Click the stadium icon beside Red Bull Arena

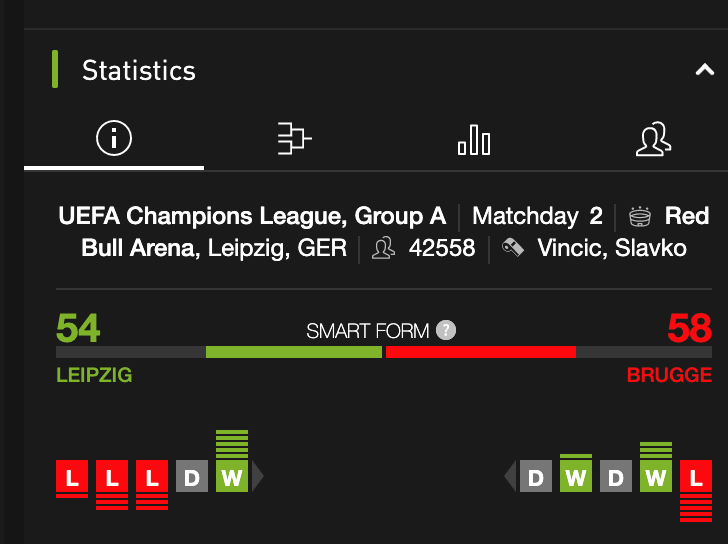click(640, 217)
